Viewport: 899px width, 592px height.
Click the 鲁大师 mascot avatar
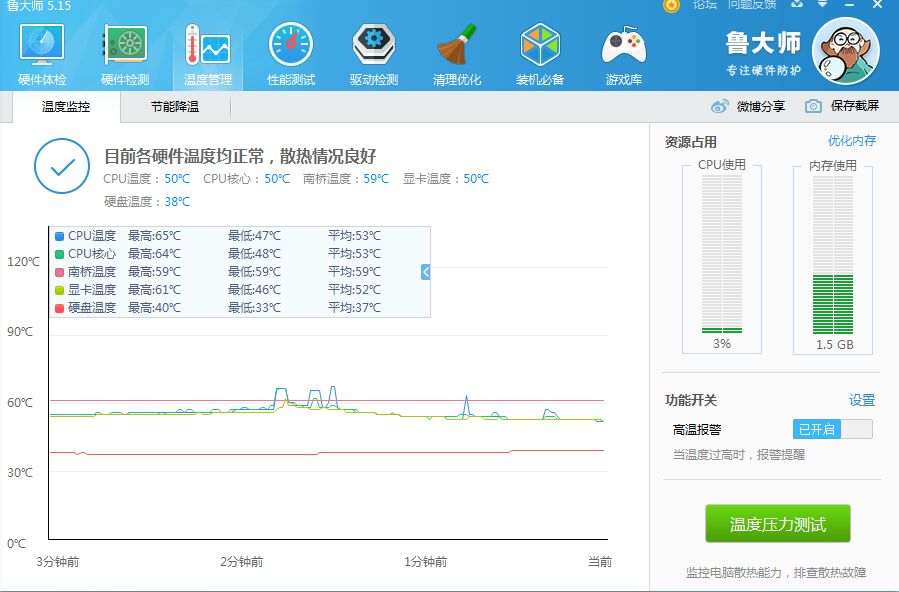click(x=846, y=50)
